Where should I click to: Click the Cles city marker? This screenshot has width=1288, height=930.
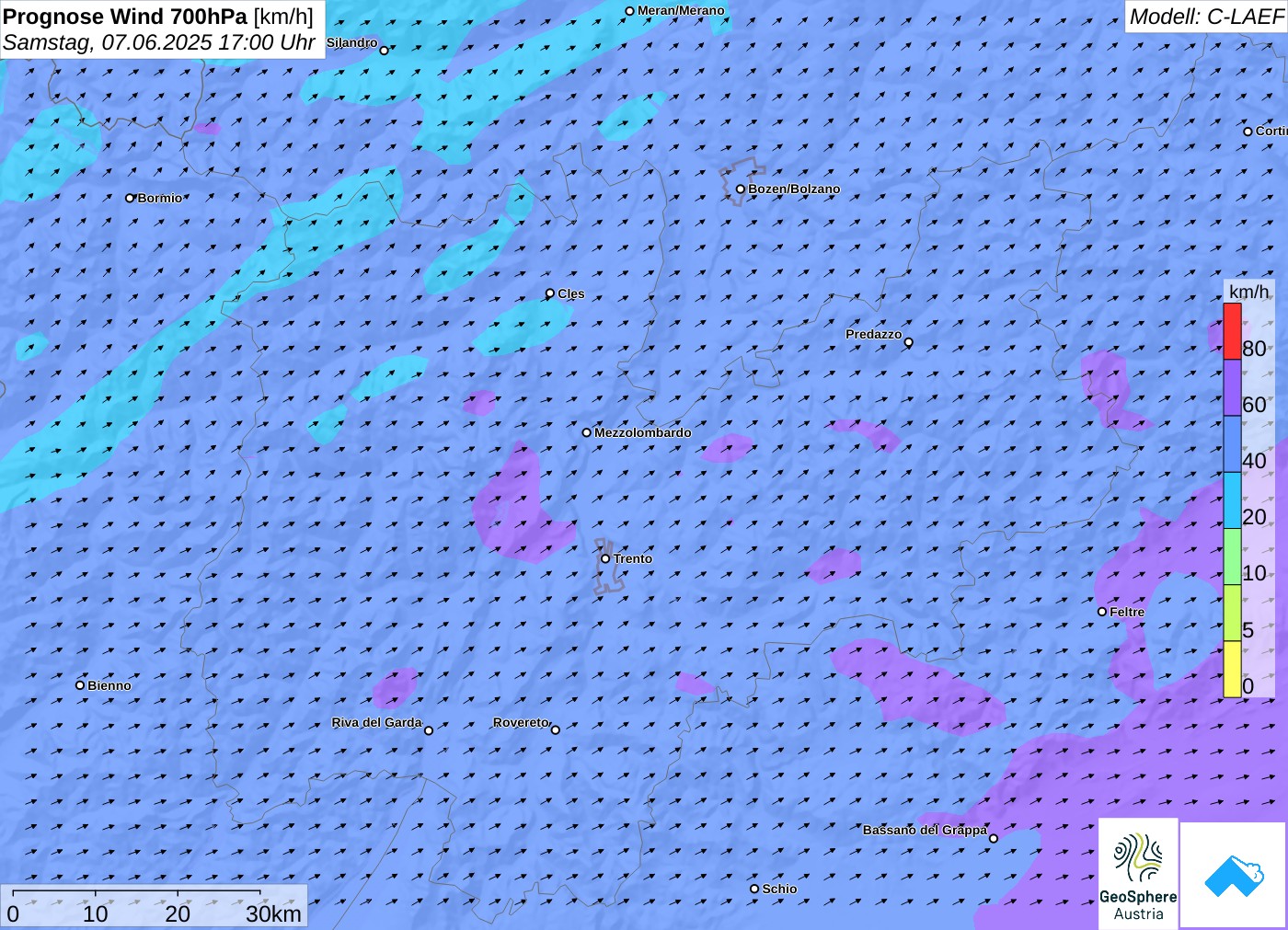tap(550, 293)
